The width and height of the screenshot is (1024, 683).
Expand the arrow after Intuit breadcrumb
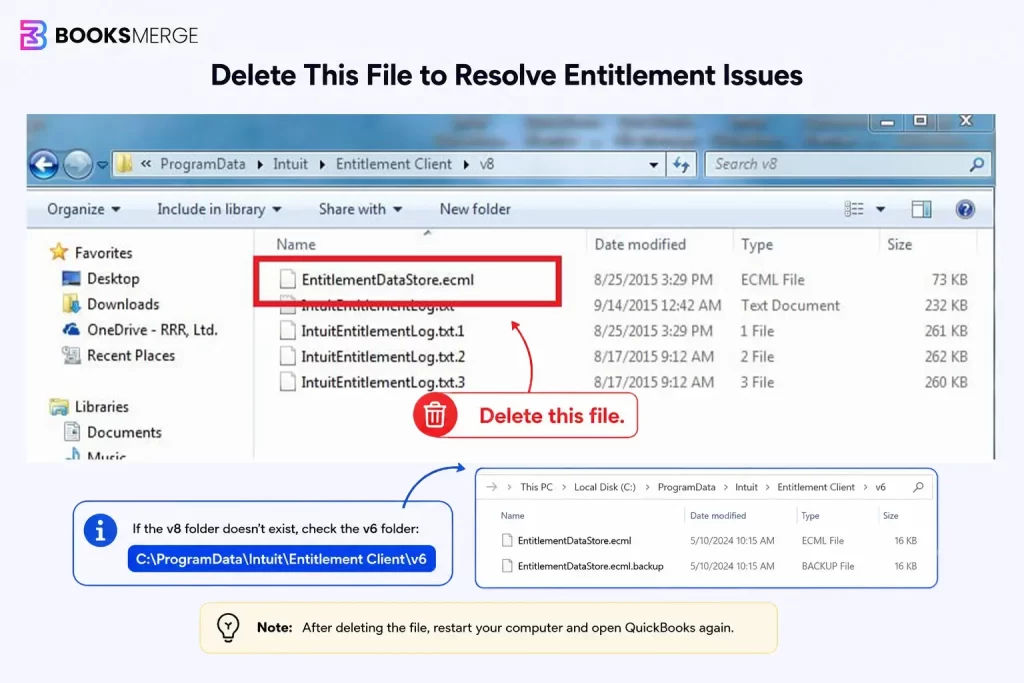pos(322,165)
